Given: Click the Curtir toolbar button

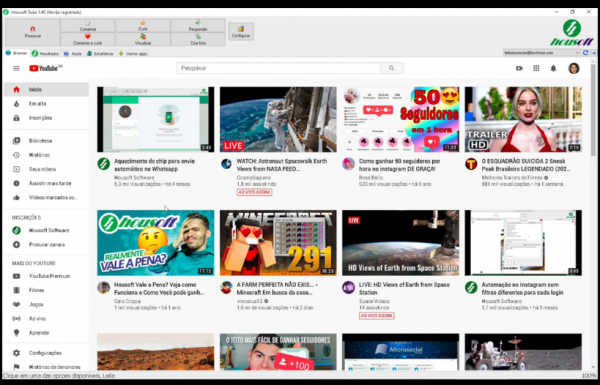Looking at the screenshot, I should point(143,26).
